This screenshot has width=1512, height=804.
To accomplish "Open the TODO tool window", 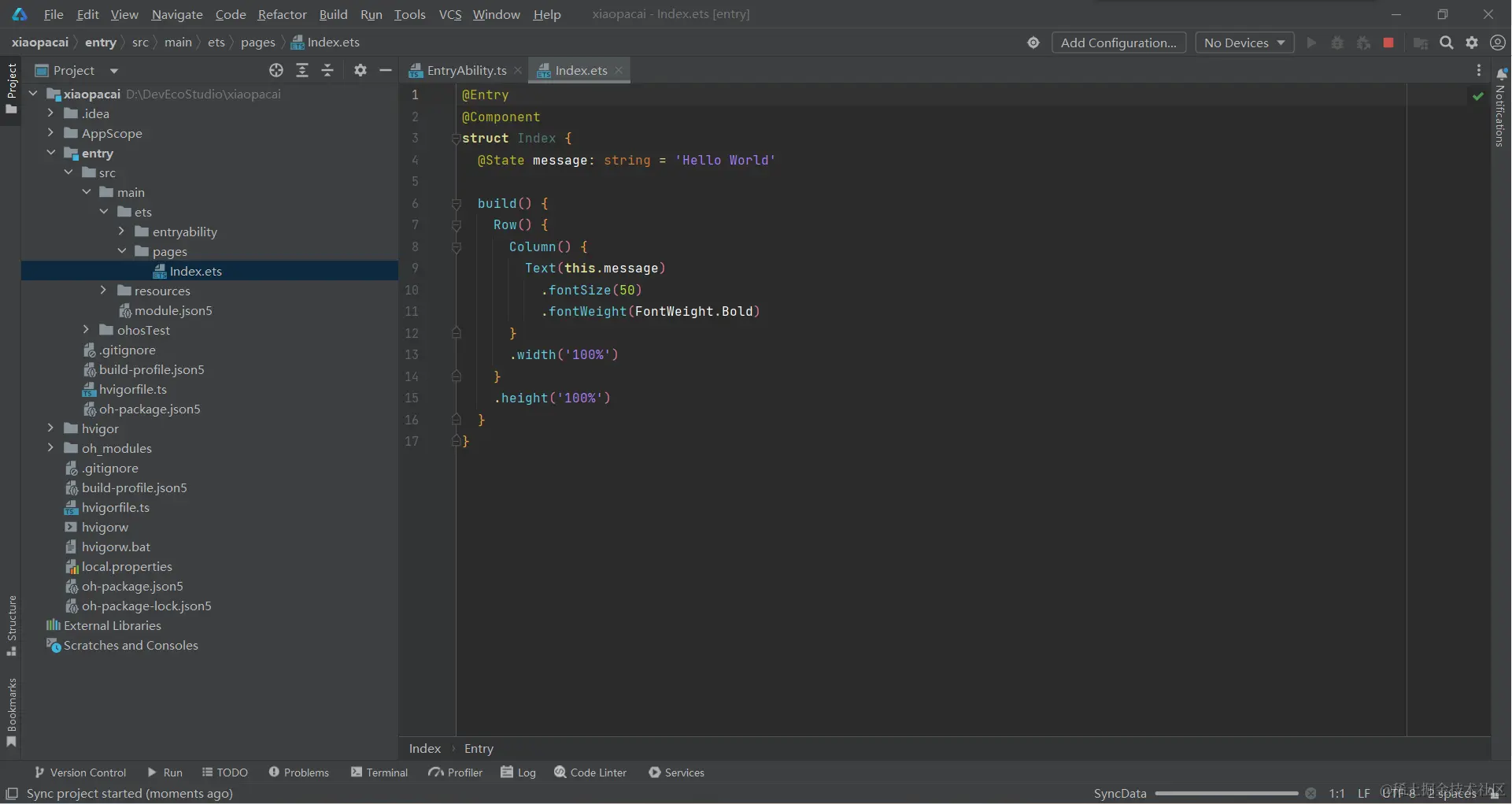I will click(225, 773).
